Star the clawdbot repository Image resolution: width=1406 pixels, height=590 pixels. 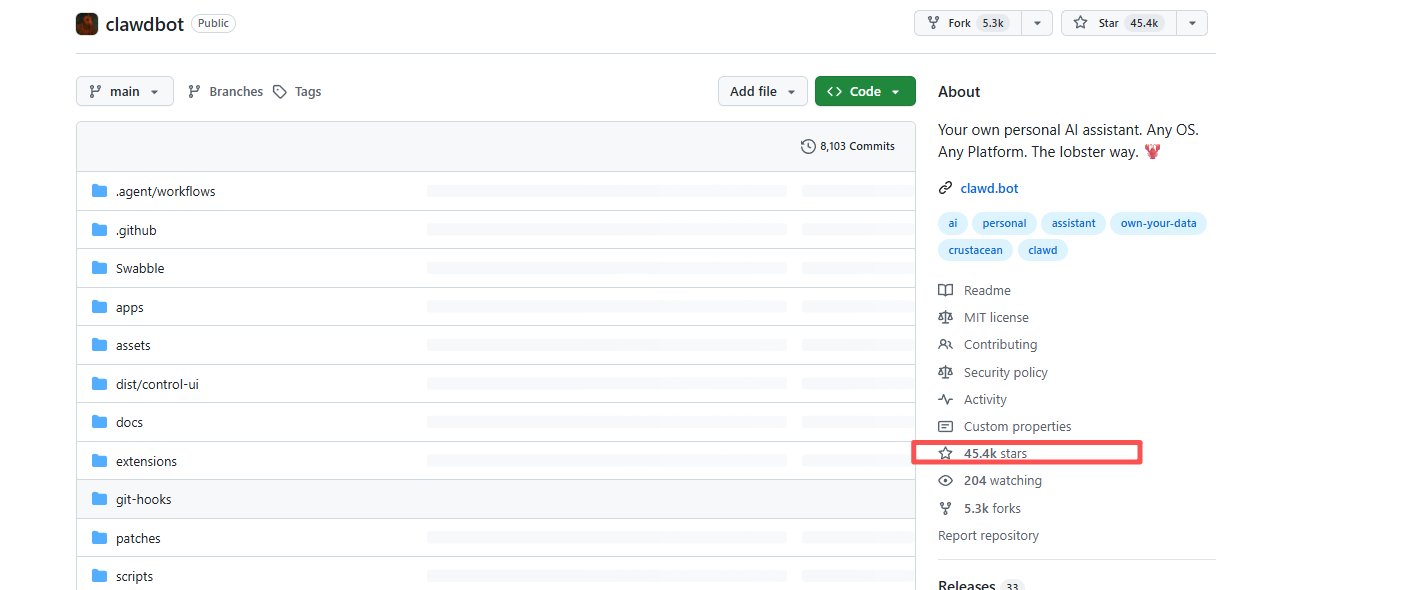[x=1119, y=23]
